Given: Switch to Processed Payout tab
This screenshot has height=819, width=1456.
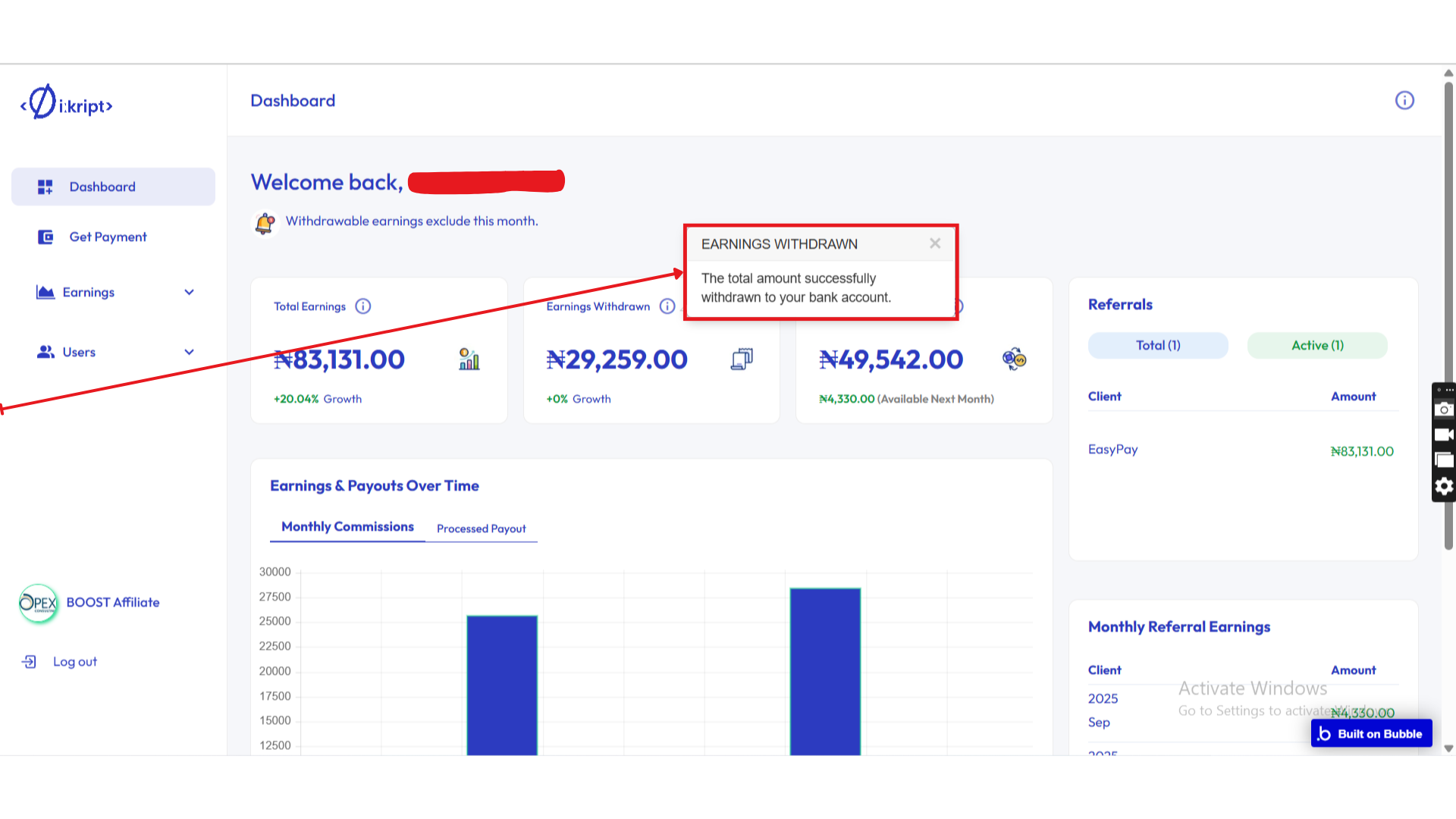Looking at the screenshot, I should 481,529.
